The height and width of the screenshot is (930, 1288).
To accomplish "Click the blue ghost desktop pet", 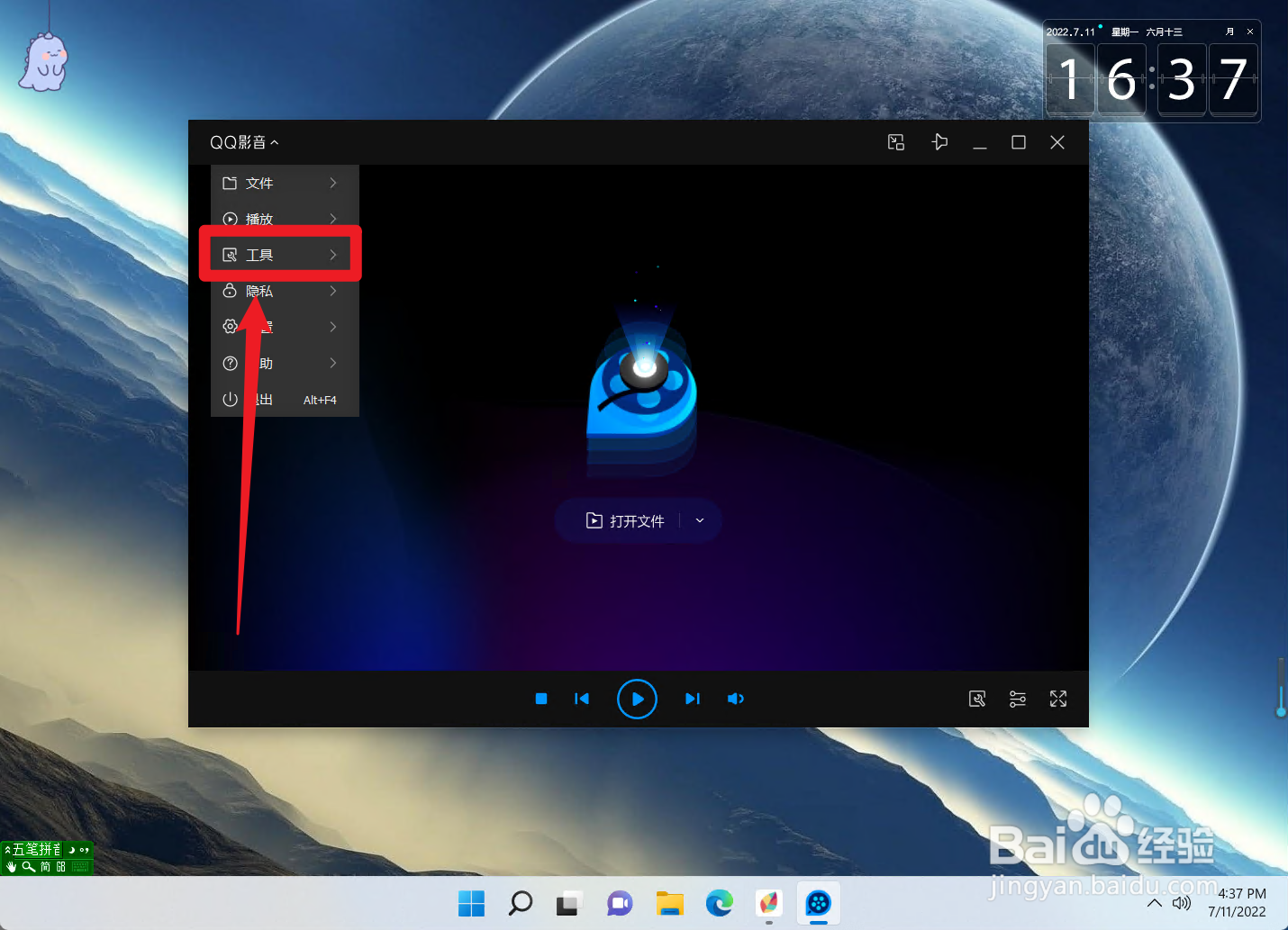I will pos(44,62).
